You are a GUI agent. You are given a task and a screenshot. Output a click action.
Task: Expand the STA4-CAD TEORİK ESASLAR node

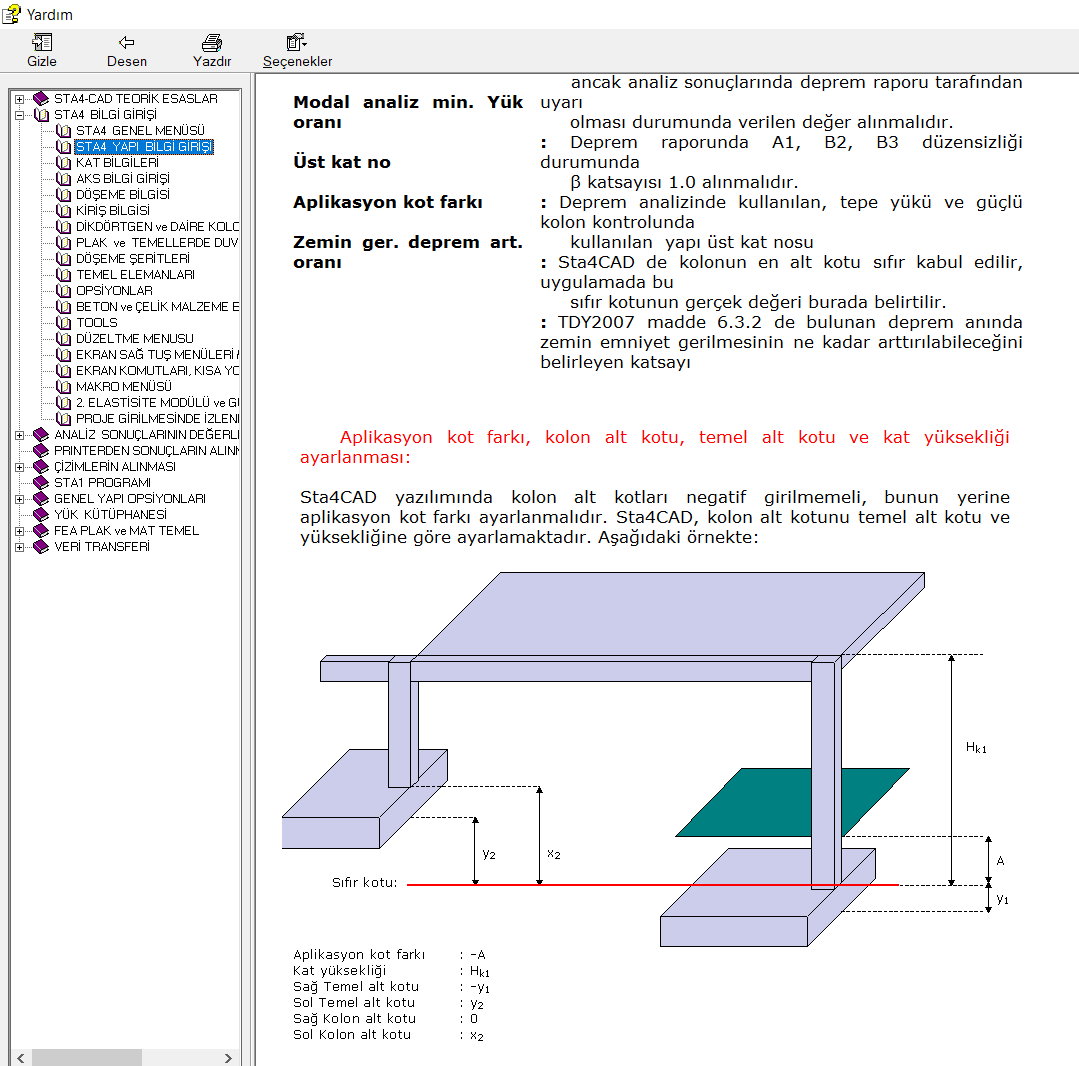[x=19, y=99]
